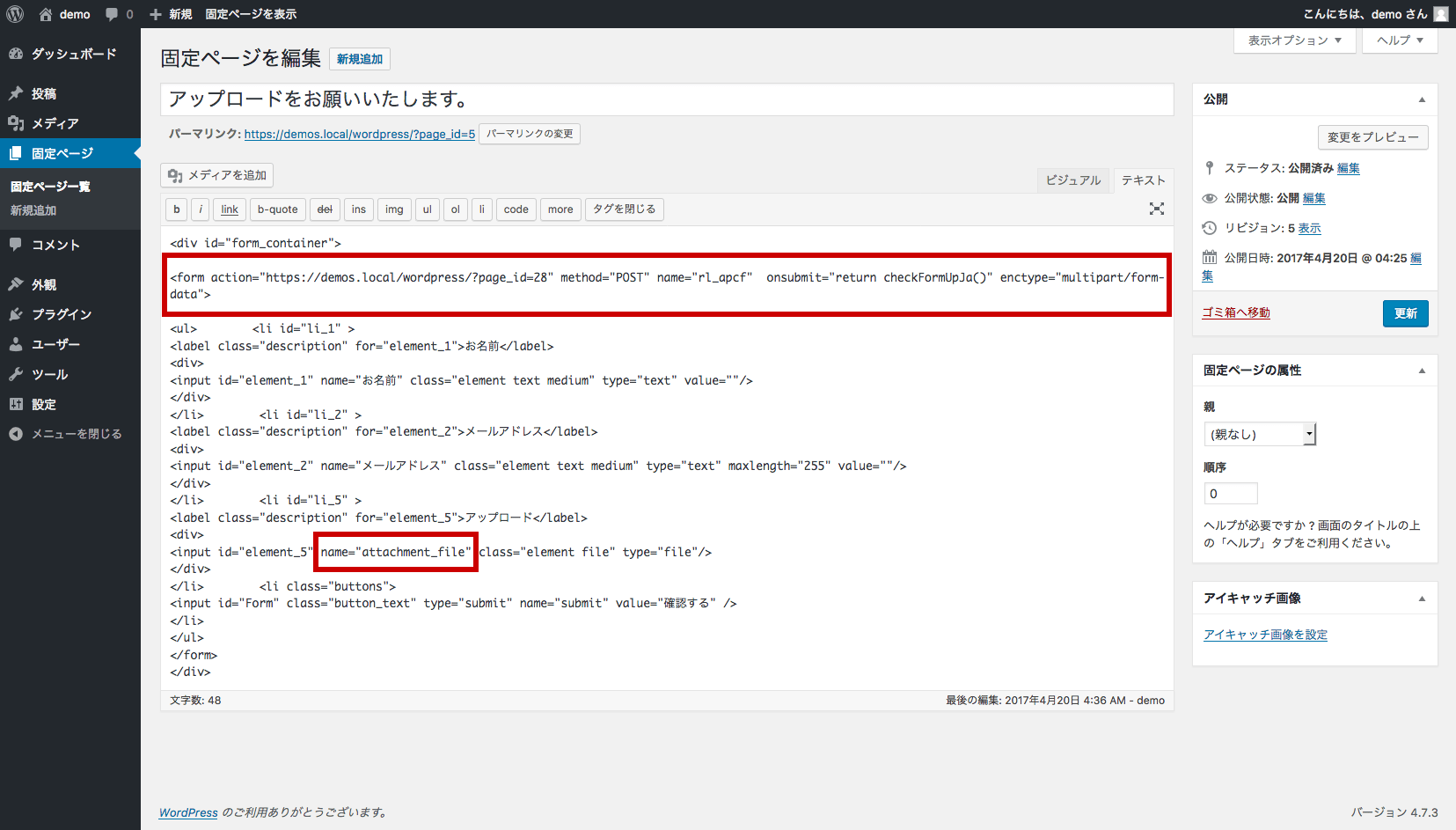Insert an li tag

pyautogui.click(x=481, y=209)
